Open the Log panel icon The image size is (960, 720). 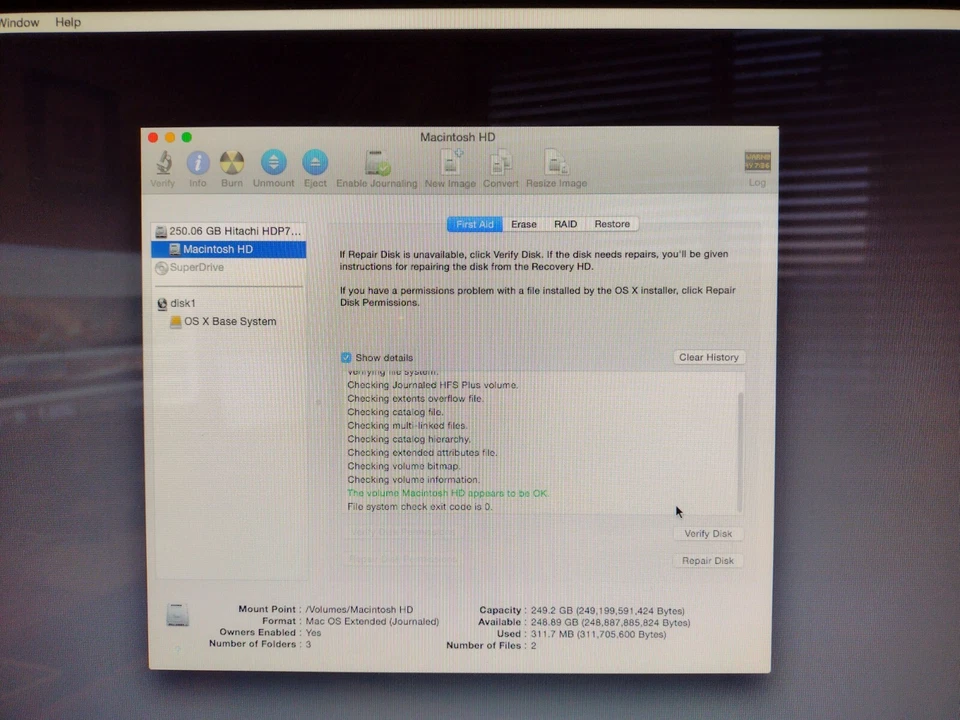pos(757,164)
